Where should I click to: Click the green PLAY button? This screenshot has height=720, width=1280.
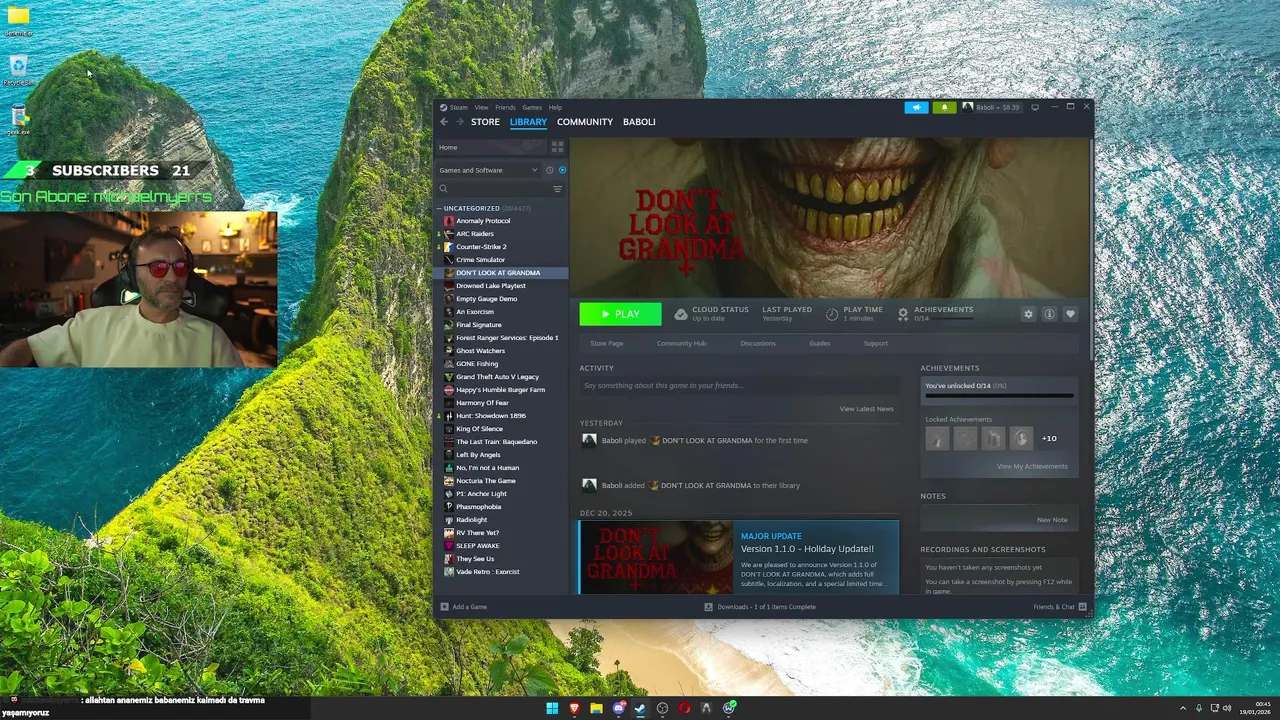click(x=620, y=314)
